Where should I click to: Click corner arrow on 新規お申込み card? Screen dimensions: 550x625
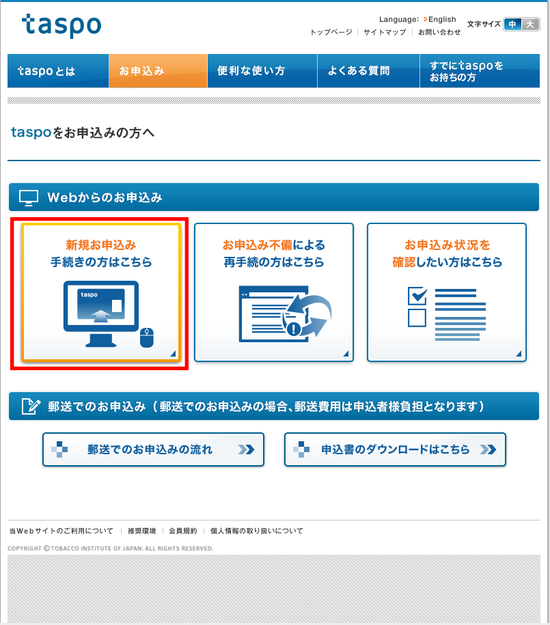tap(173, 354)
